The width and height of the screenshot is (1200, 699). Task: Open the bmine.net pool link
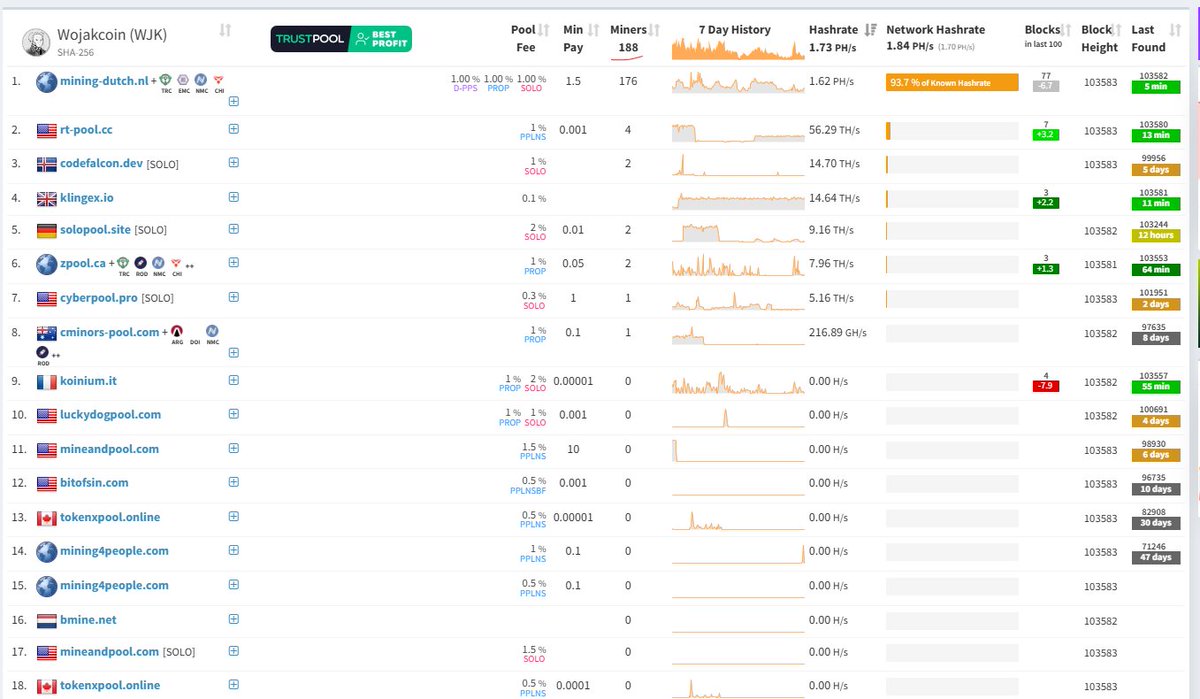point(87,620)
